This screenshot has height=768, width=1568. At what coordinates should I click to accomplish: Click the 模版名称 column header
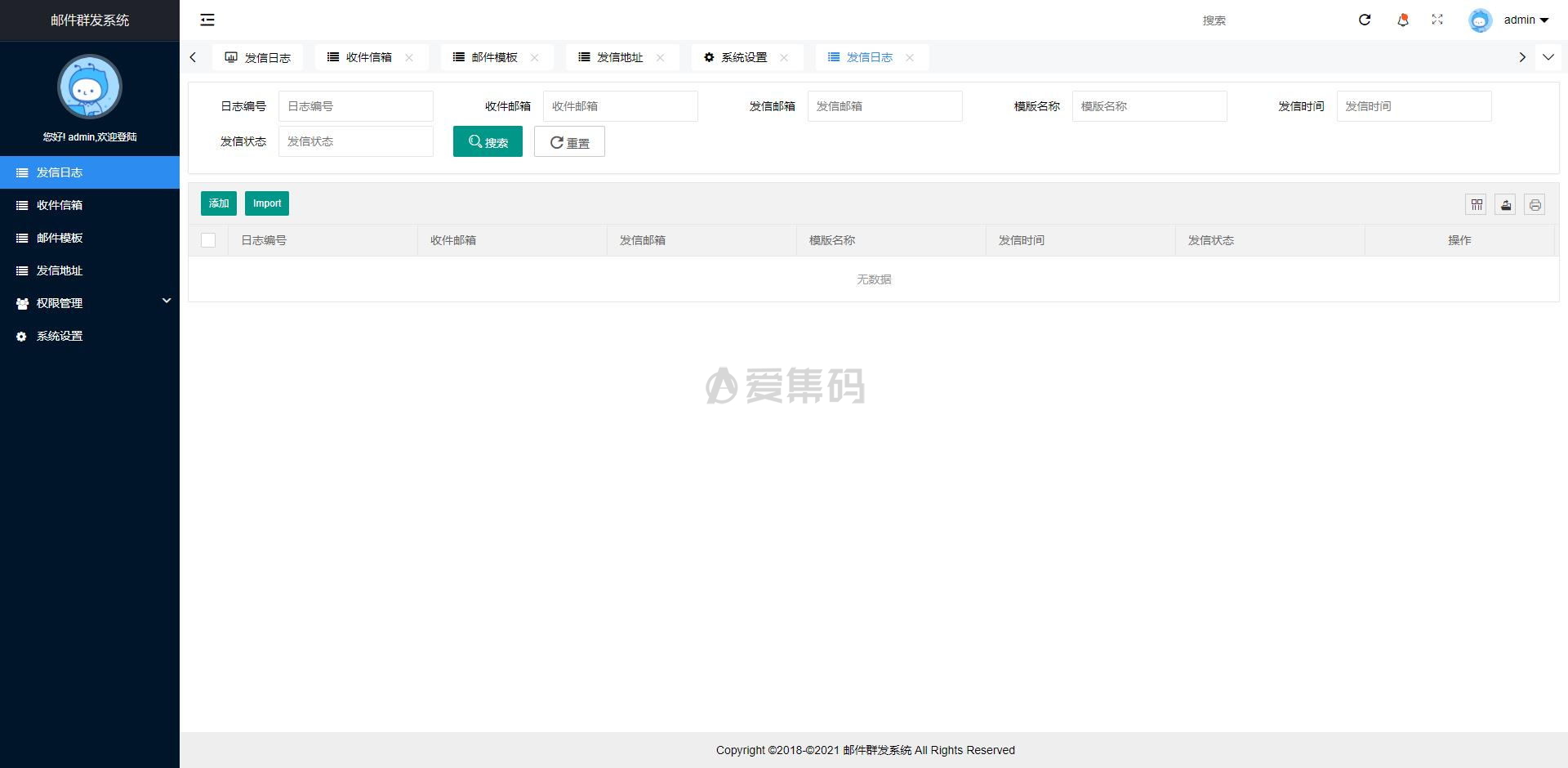[891, 240]
